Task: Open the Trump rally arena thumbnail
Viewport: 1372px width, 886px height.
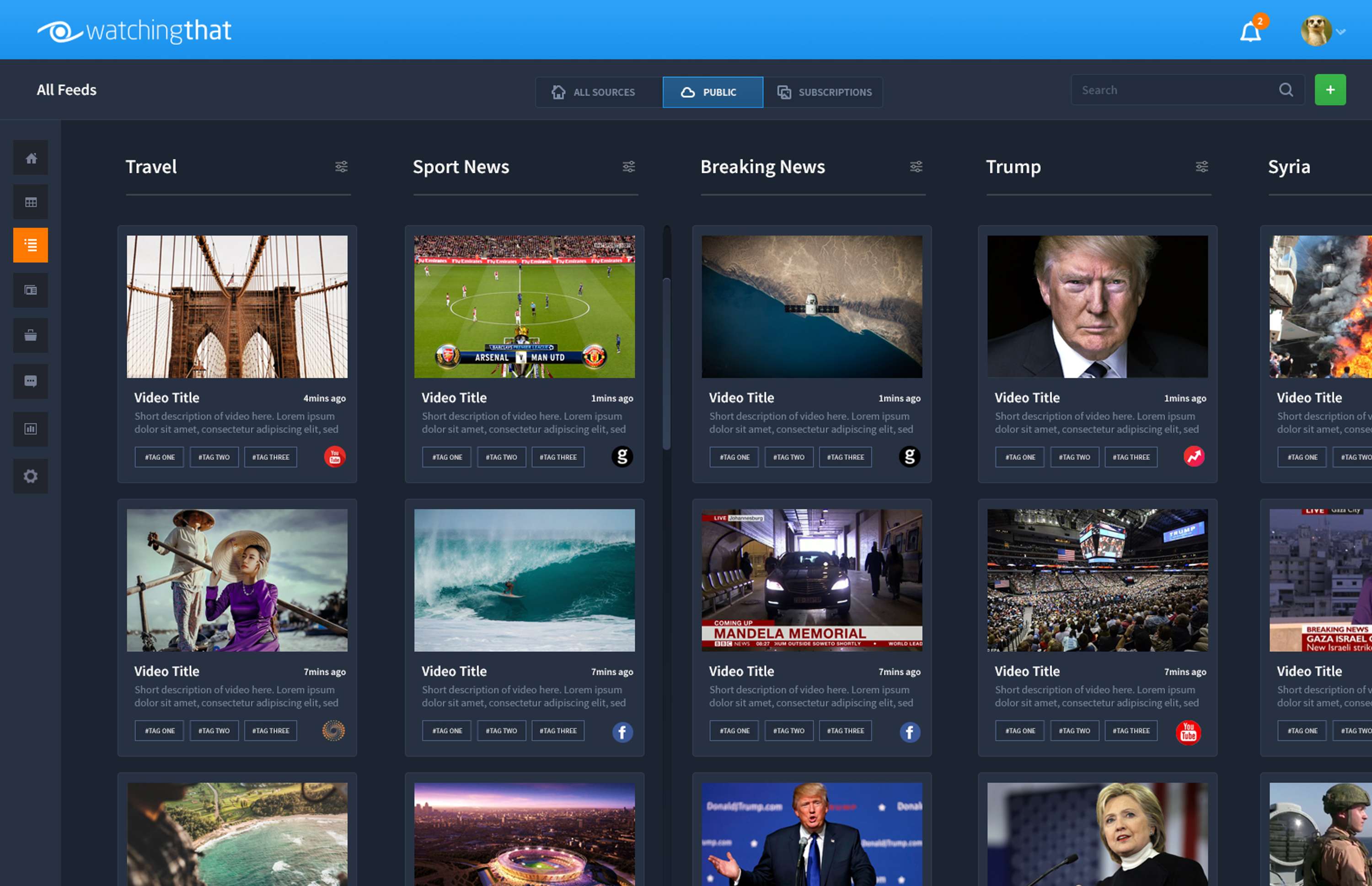Action: 1098,580
